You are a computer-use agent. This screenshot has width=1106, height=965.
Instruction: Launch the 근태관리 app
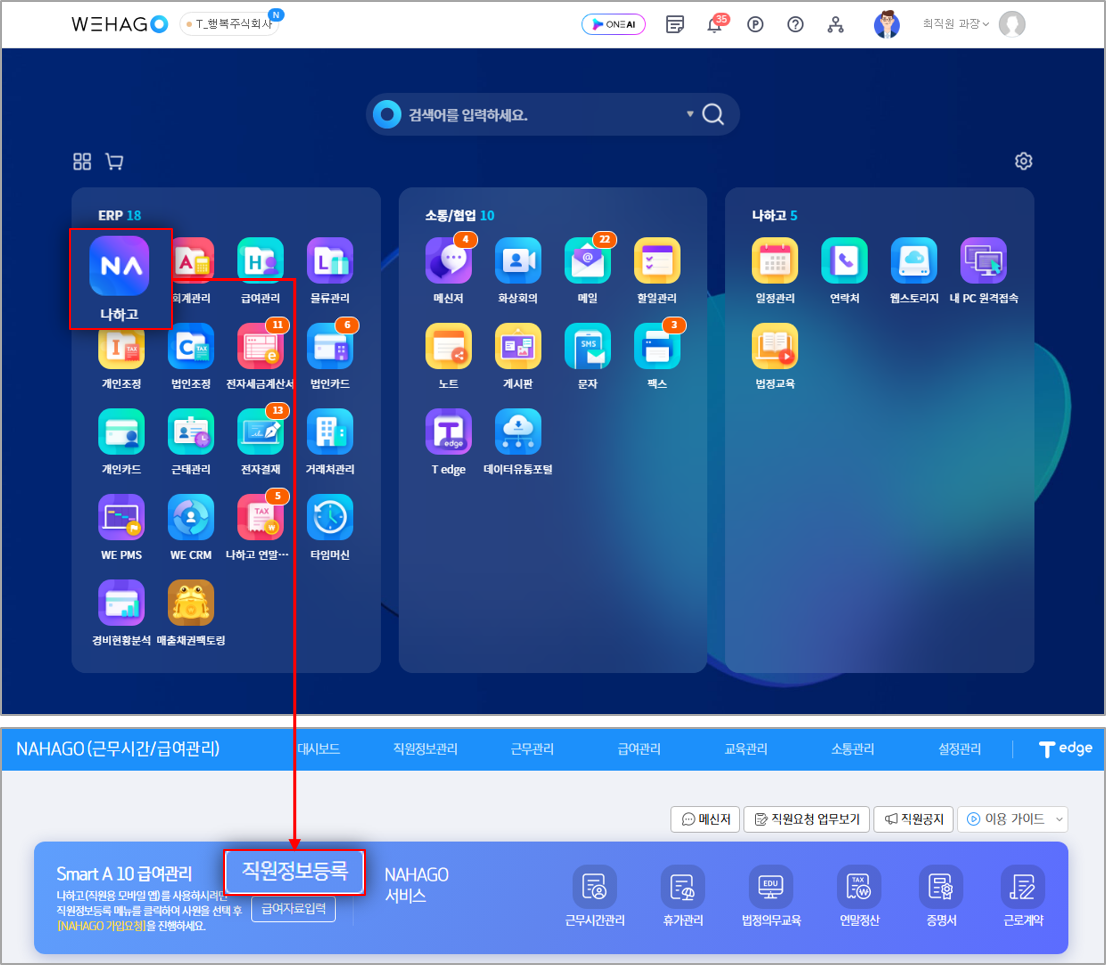pyautogui.click(x=191, y=432)
